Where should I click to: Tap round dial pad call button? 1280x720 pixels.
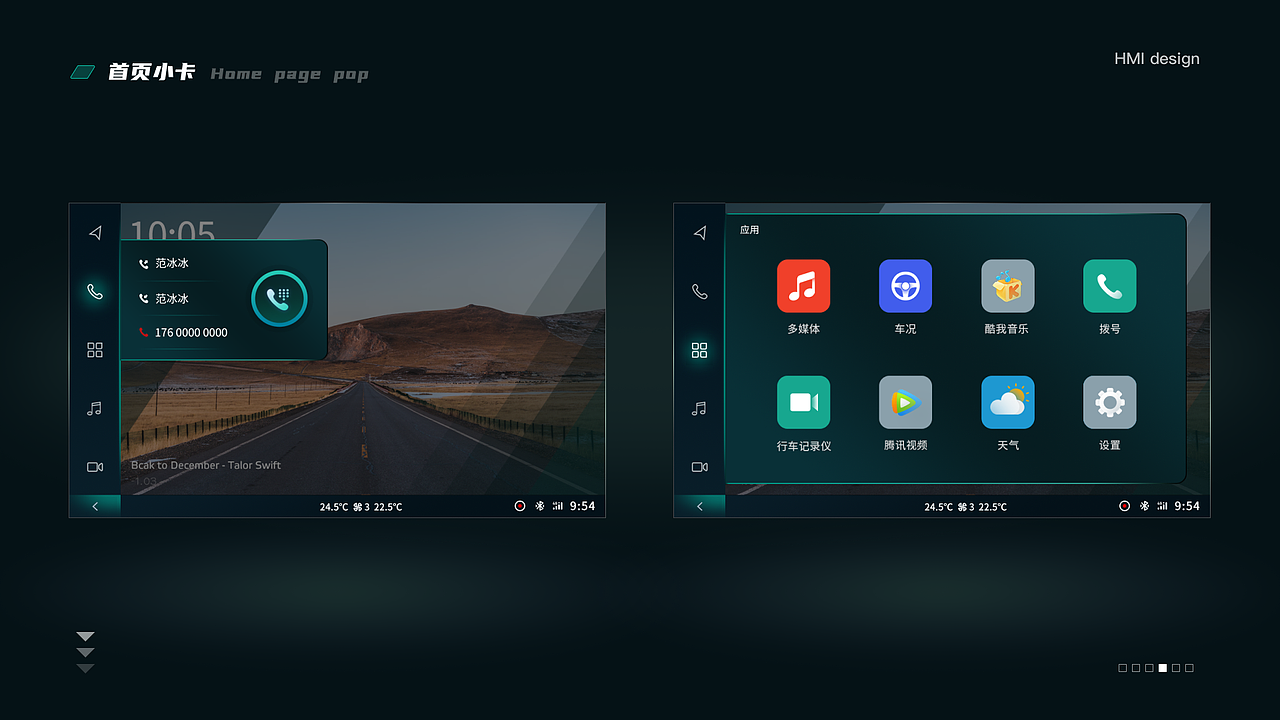279,298
